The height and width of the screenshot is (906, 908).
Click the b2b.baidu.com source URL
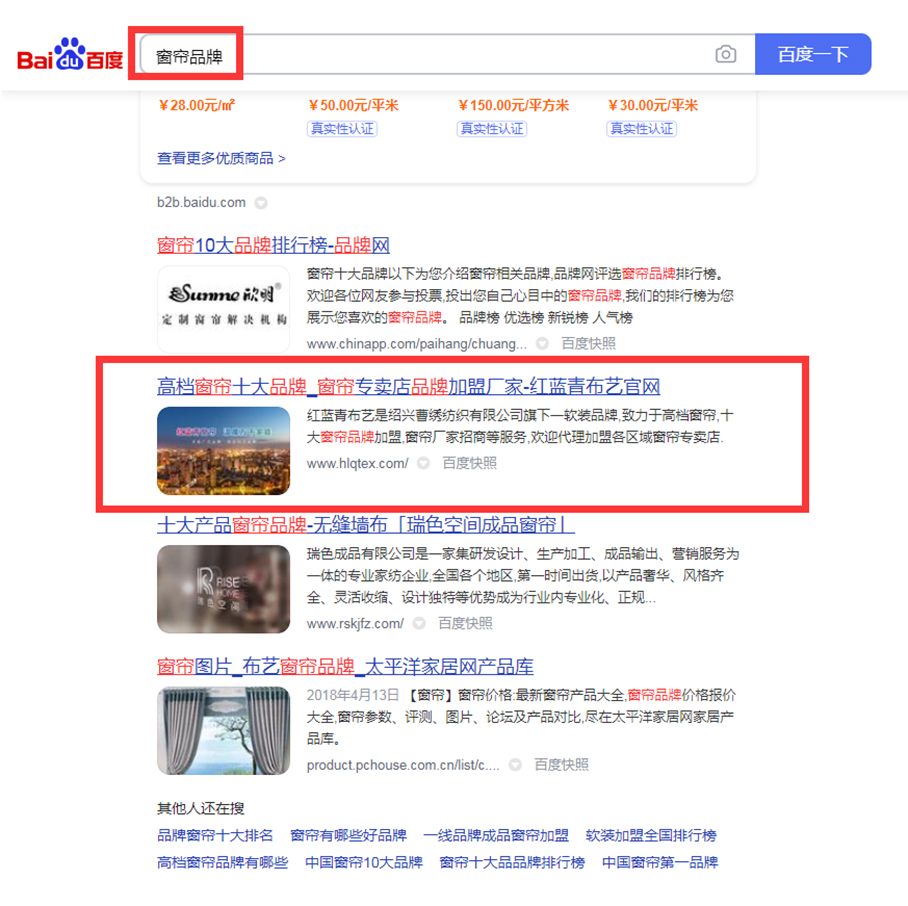pyautogui.click(x=202, y=203)
